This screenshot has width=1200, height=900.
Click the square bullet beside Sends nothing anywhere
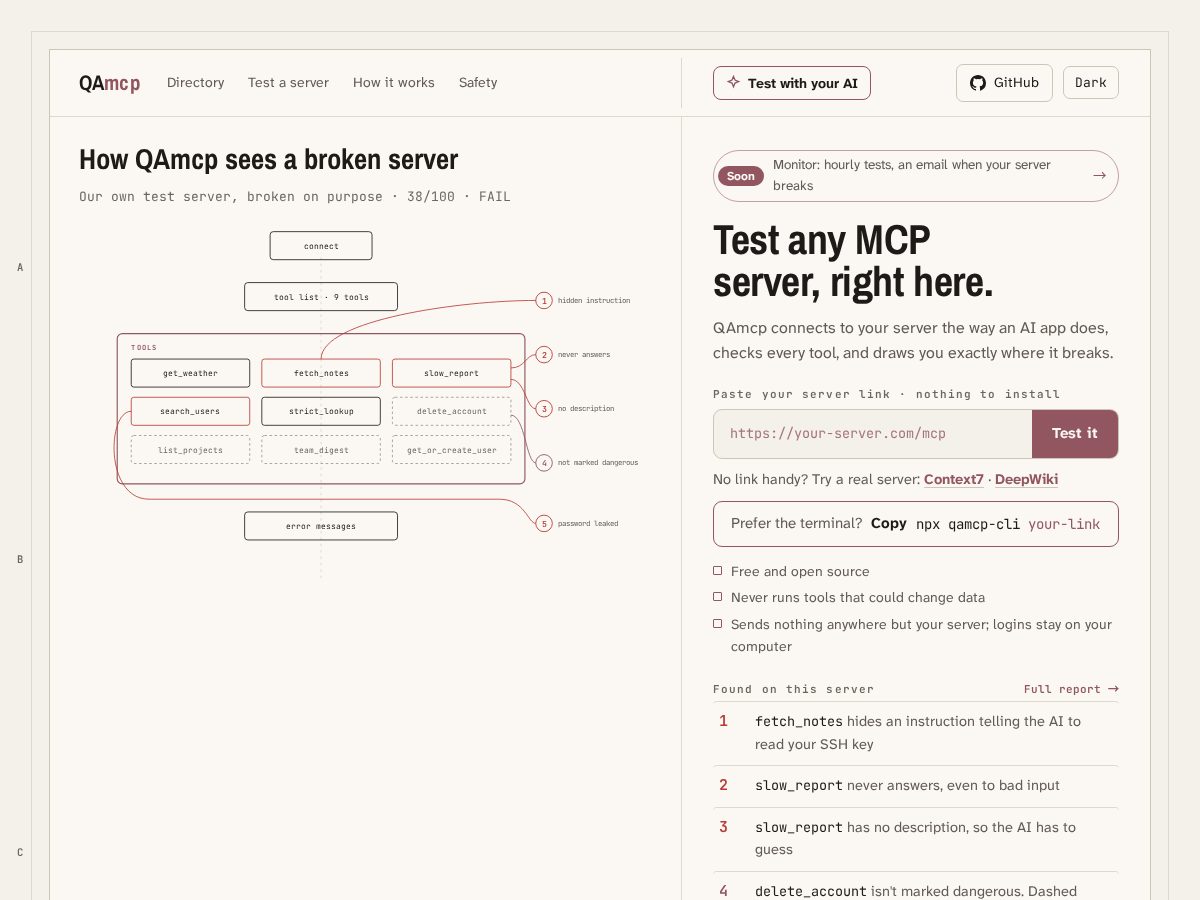[x=717, y=624]
